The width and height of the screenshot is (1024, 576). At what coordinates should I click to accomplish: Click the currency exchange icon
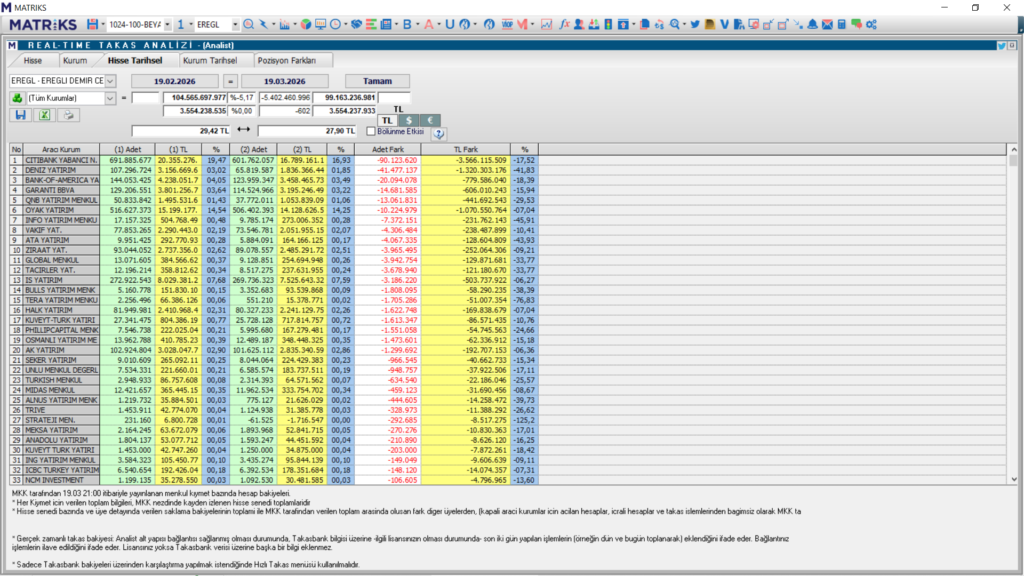pos(660,24)
